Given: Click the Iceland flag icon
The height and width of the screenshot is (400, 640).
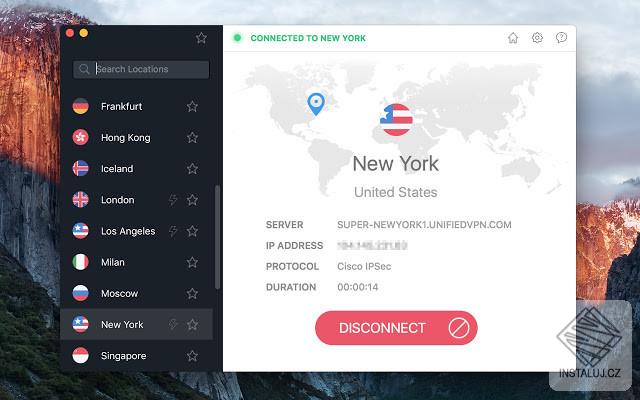Looking at the screenshot, I should pos(80,169).
